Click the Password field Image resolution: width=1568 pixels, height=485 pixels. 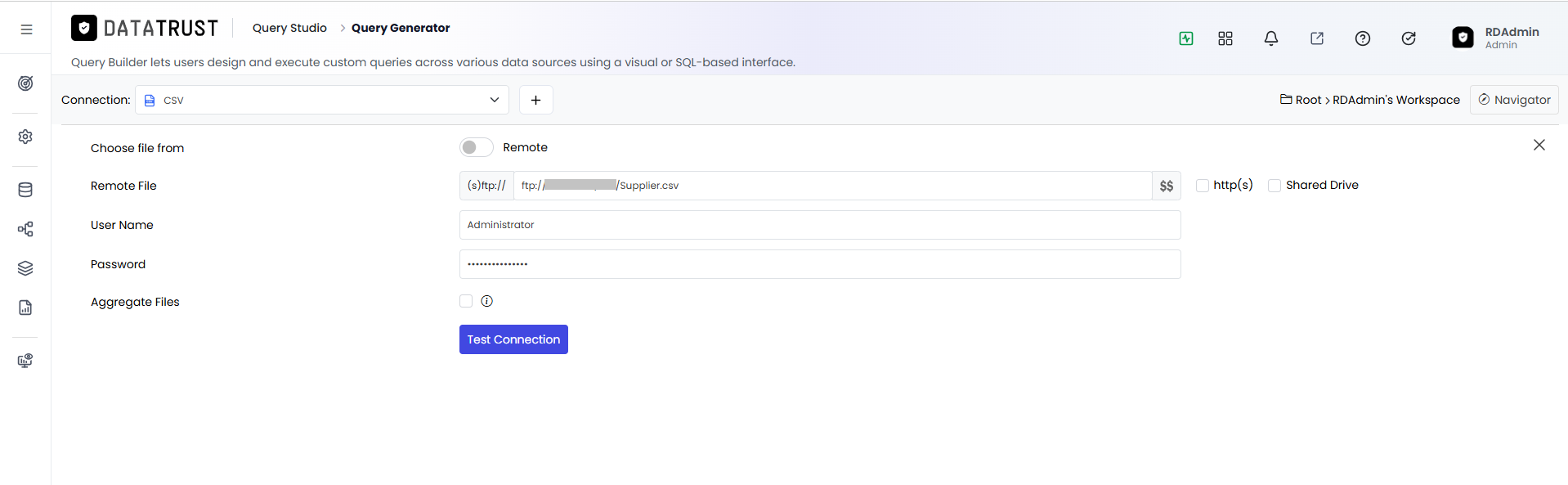(820, 264)
